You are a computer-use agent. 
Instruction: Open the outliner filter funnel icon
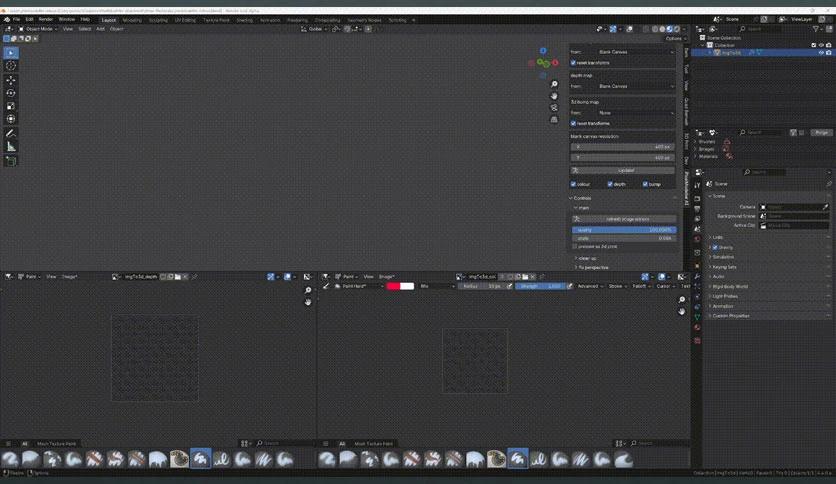pos(816,29)
